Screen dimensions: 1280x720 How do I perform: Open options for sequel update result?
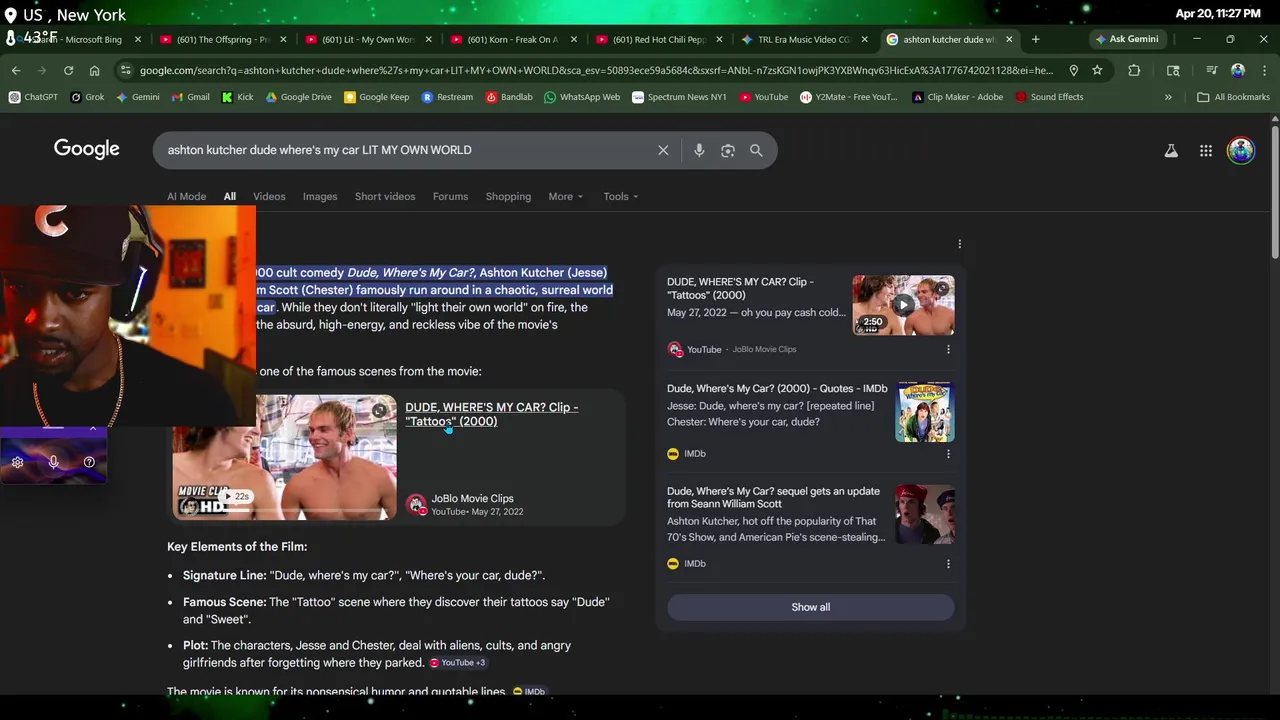click(x=948, y=563)
